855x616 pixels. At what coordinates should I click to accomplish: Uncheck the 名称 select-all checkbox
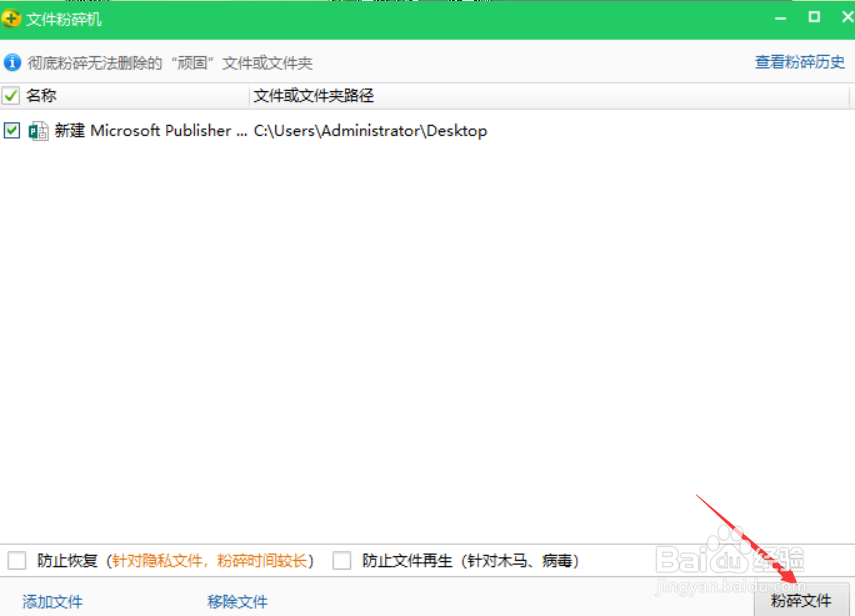coord(13,95)
